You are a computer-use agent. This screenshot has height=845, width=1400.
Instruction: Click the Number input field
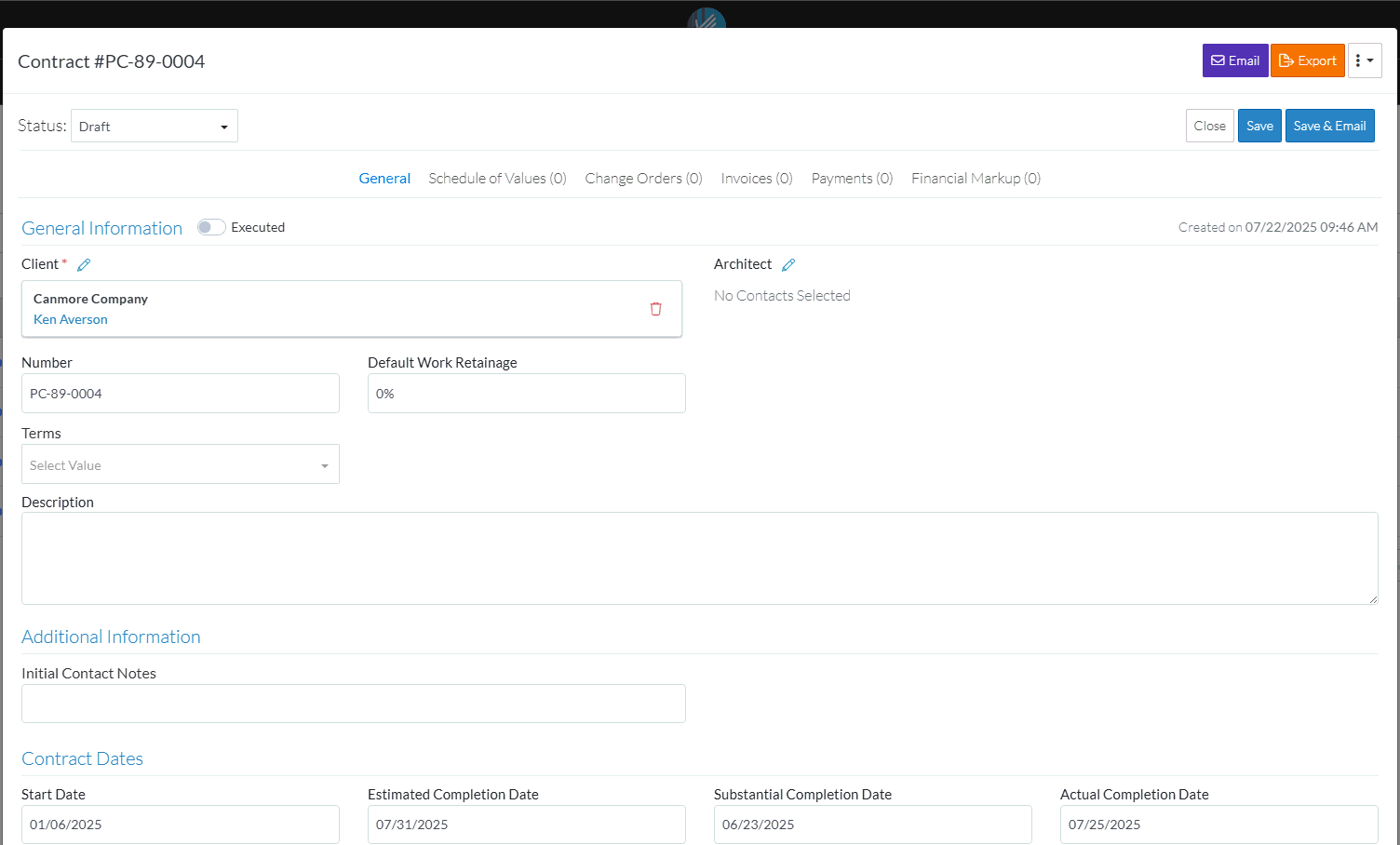[181, 394]
